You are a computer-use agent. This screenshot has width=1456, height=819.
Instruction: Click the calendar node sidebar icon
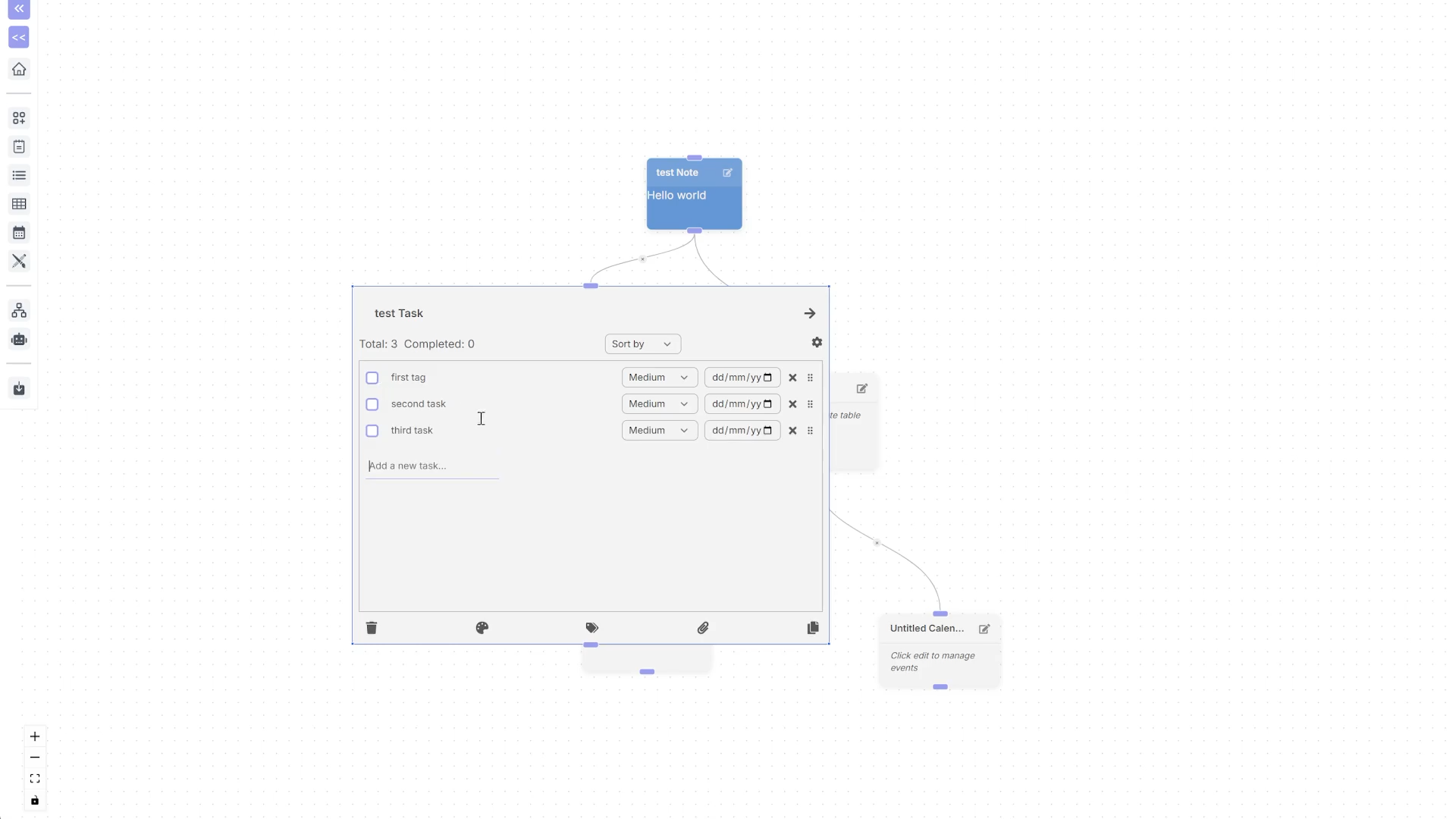pyautogui.click(x=19, y=233)
